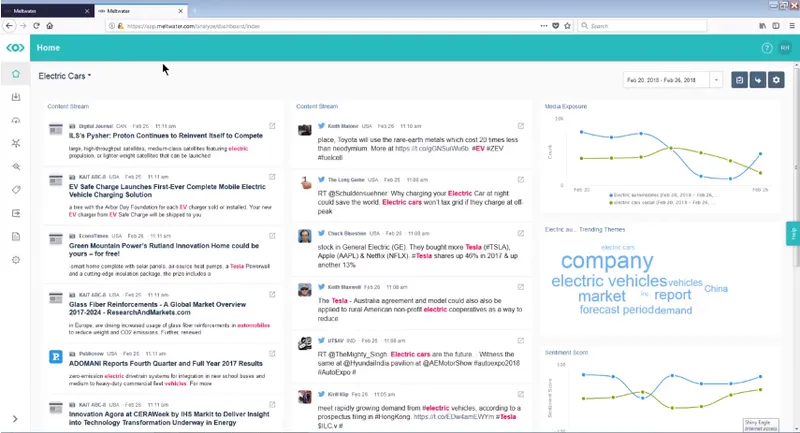
Task: Open external link icon for Green Mountain Power article
Action: coord(272,236)
